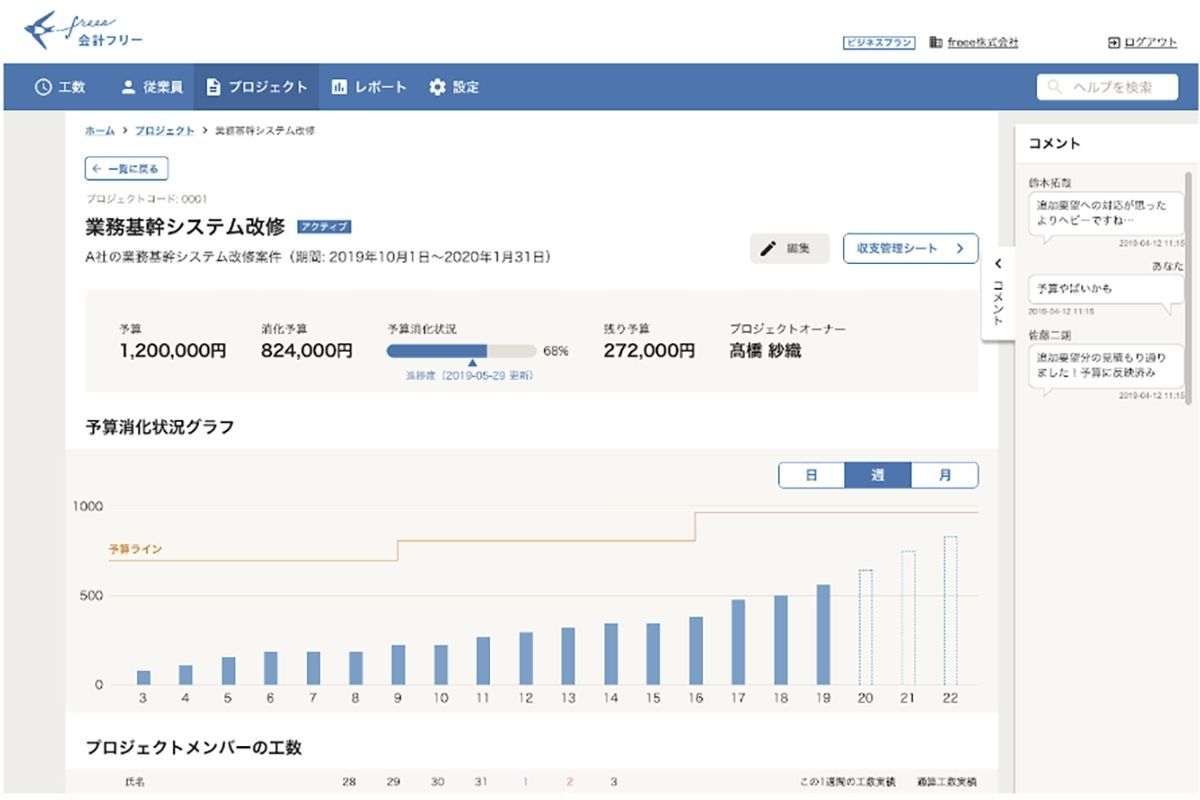Click the freee swallow logo icon
The width and height of the screenshot is (1200, 800).
click(42, 31)
